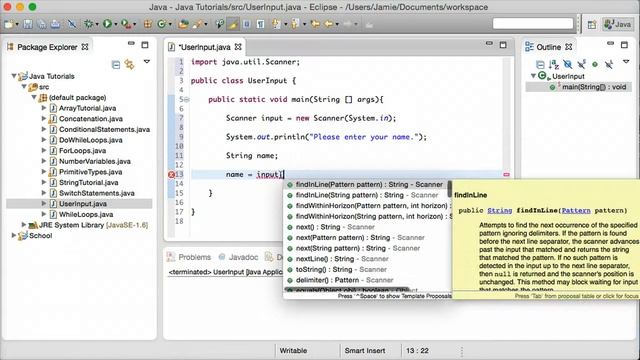
Task: Click the Run Last Tool (external tools) icon
Action: [126, 24]
